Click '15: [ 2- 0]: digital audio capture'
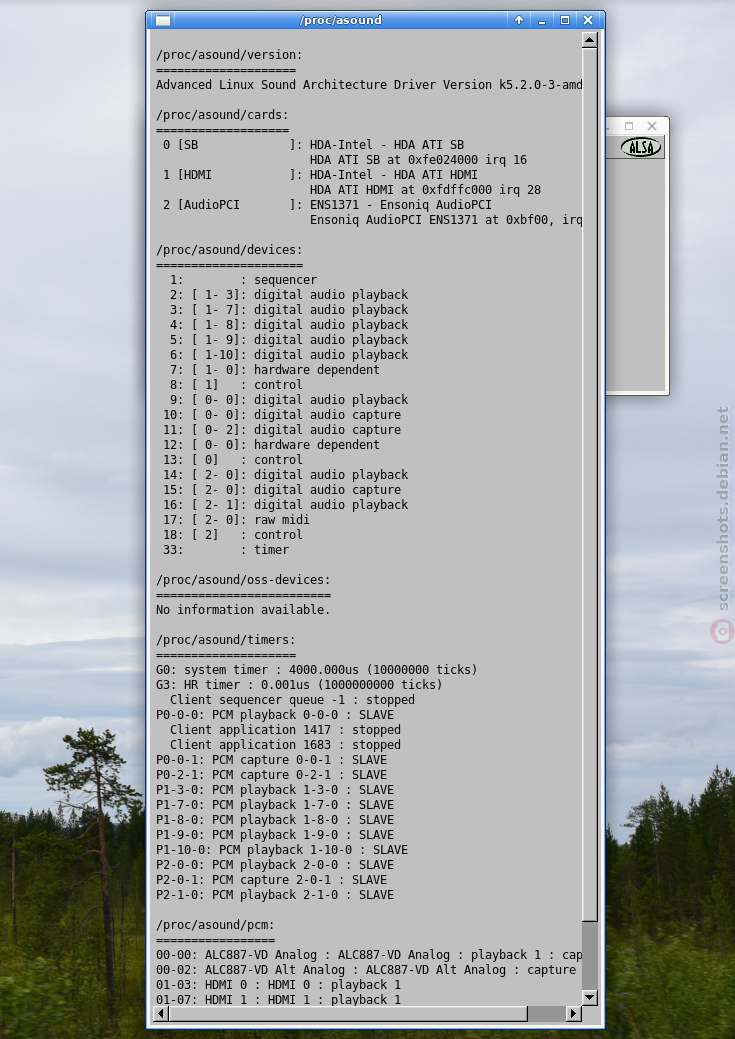Viewport: 735px width, 1039px height. [x=282, y=490]
